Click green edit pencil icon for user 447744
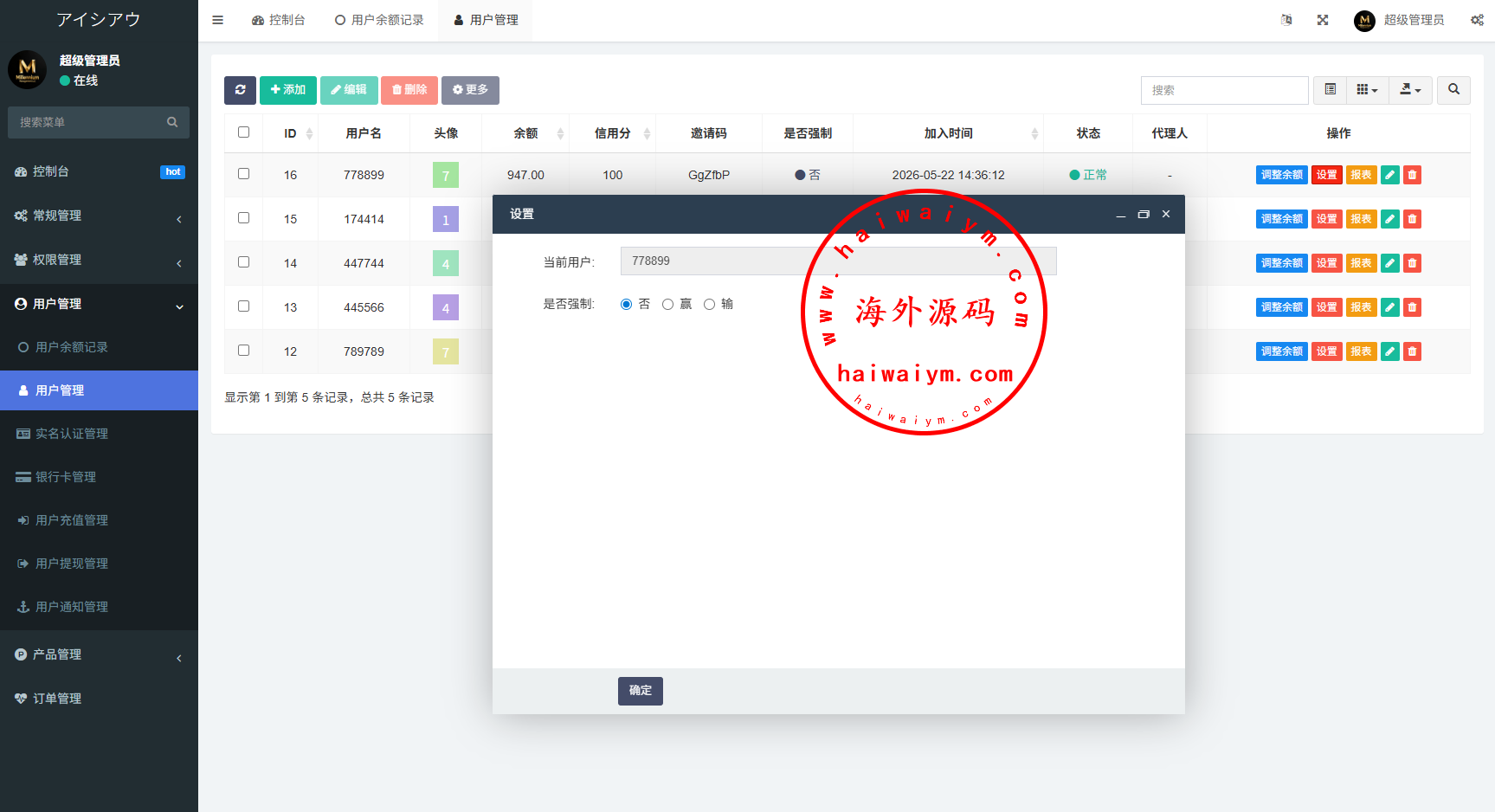The image size is (1495, 812). click(1390, 263)
